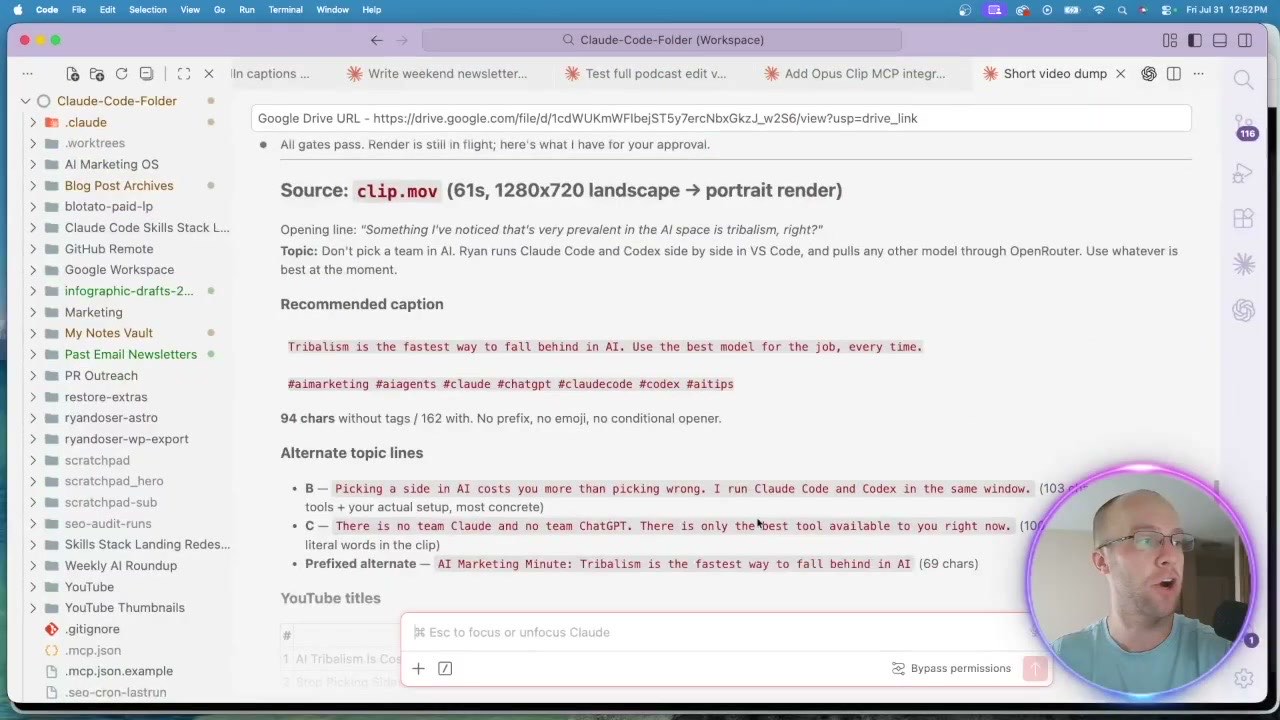This screenshot has width=1280, height=720.
Task: Open the ChatGPT Codex activity bar icon
Action: [1243, 310]
